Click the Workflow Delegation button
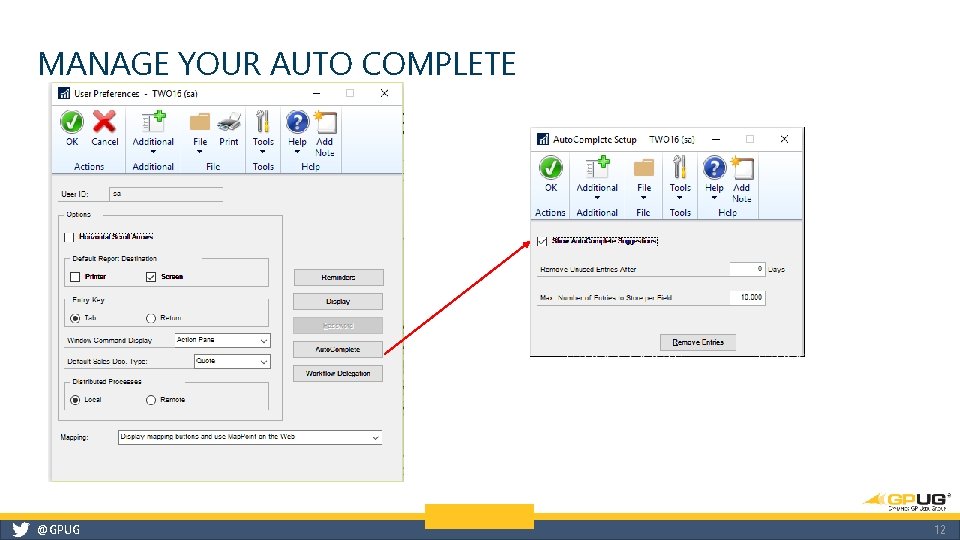960x540 pixels. 338,373
